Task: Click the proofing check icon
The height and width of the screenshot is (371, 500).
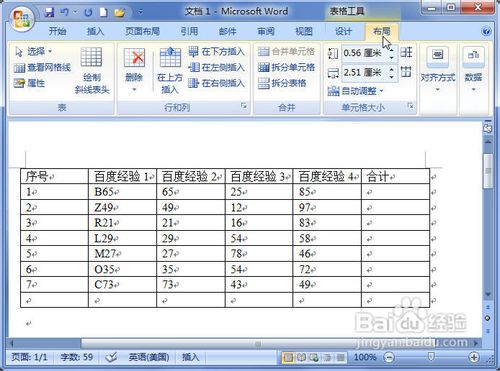Action: click(111, 357)
